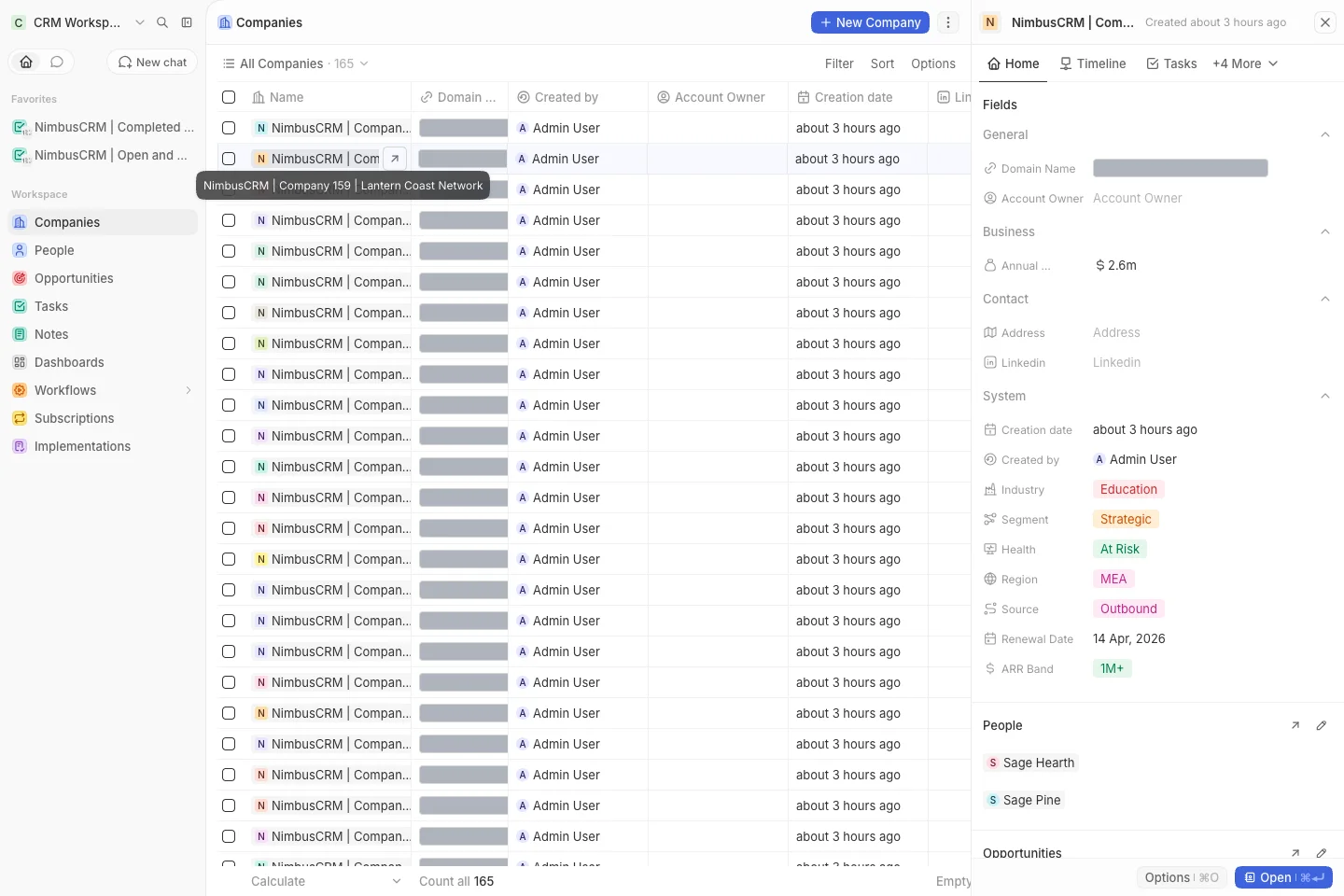The image size is (1344, 896).
Task: Open the Notes sidebar icon
Action: coord(20,334)
